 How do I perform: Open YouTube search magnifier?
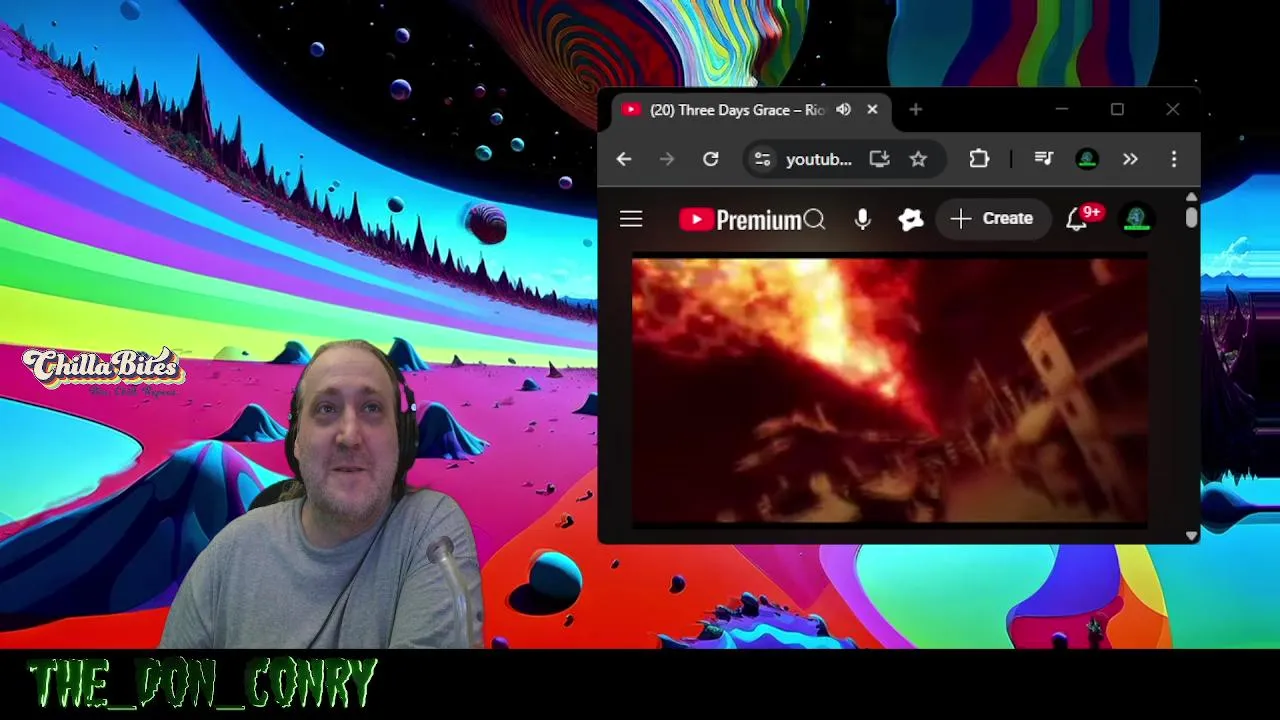coord(814,219)
